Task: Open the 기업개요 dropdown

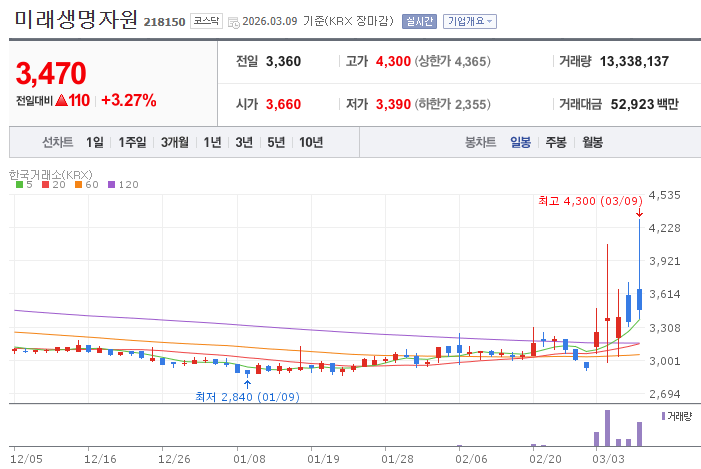Action: pyautogui.click(x=470, y=21)
